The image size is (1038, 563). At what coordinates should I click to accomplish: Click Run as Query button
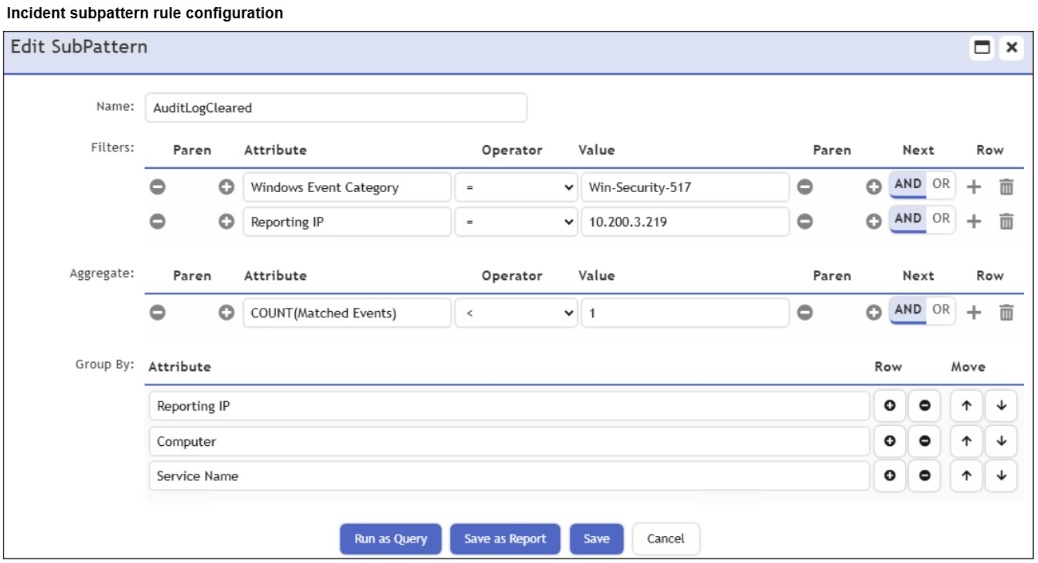point(390,539)
